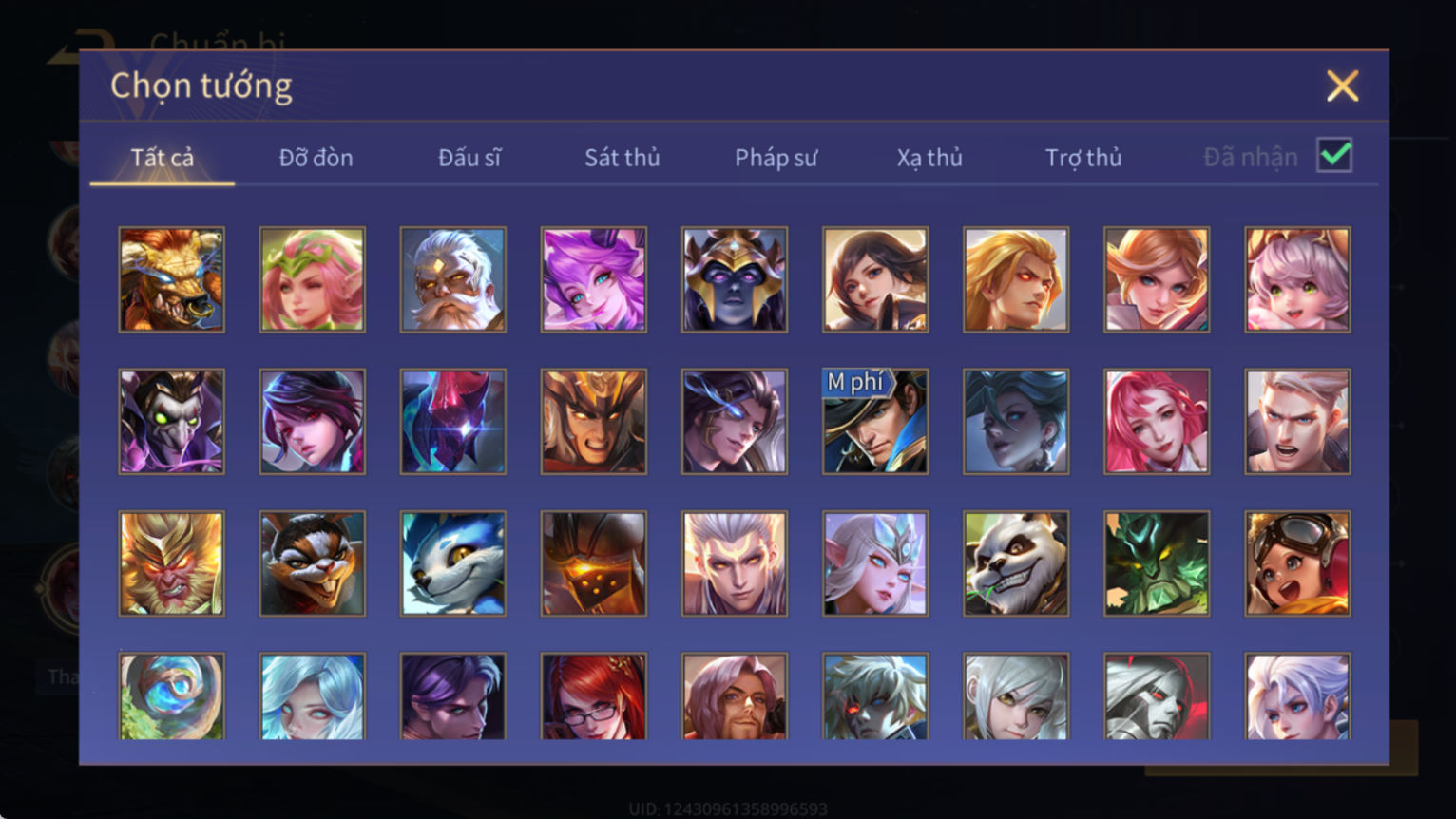Pick the white-bearded old man hero

[x=453, y=279]
